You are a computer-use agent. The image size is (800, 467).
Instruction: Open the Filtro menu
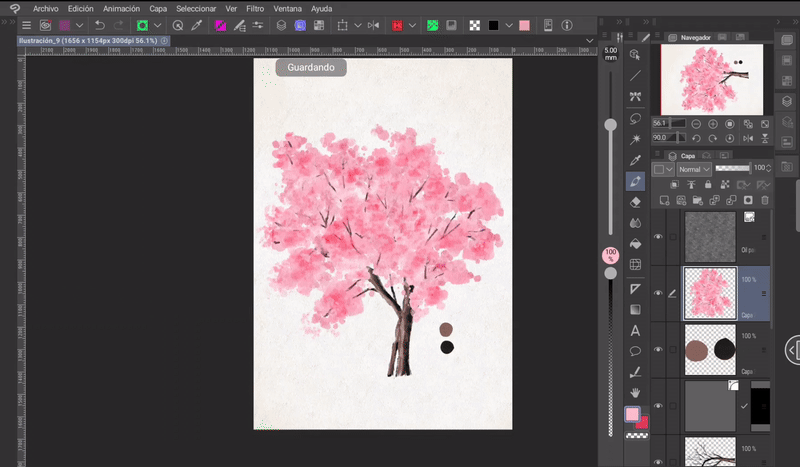pyautogui.click(x=255, y=8)
